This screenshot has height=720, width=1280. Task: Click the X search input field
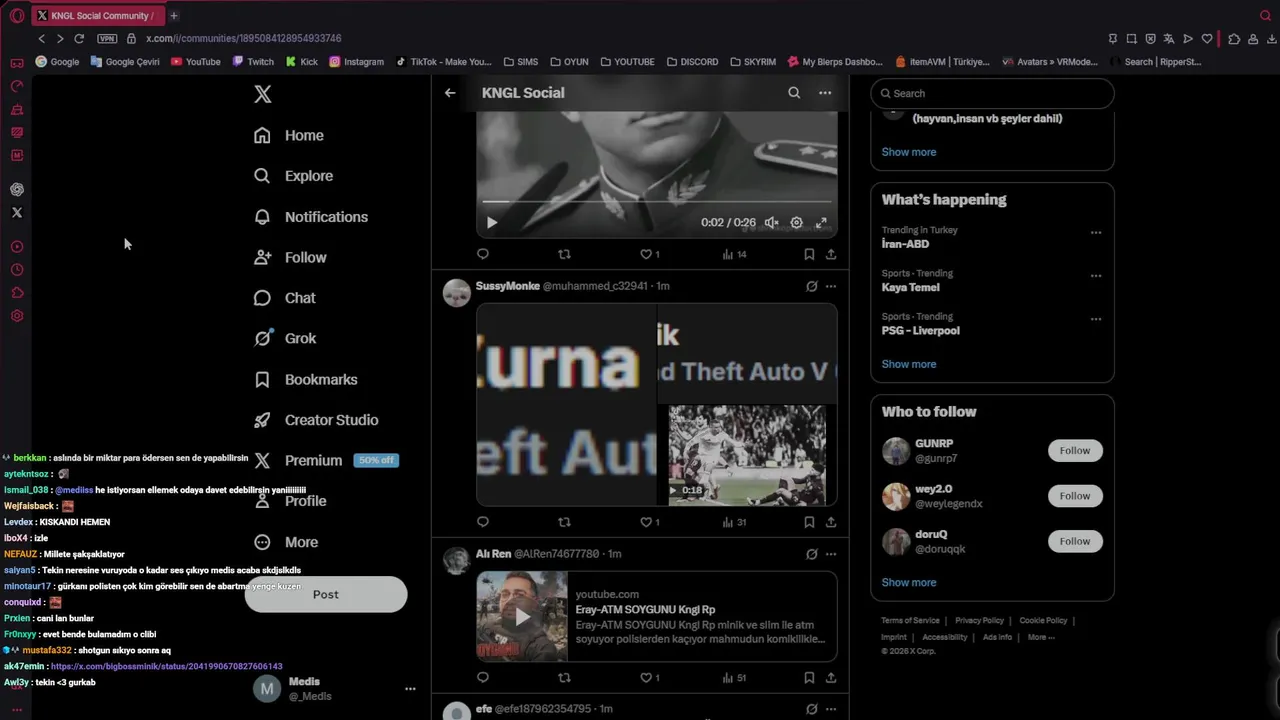[992, 93]
